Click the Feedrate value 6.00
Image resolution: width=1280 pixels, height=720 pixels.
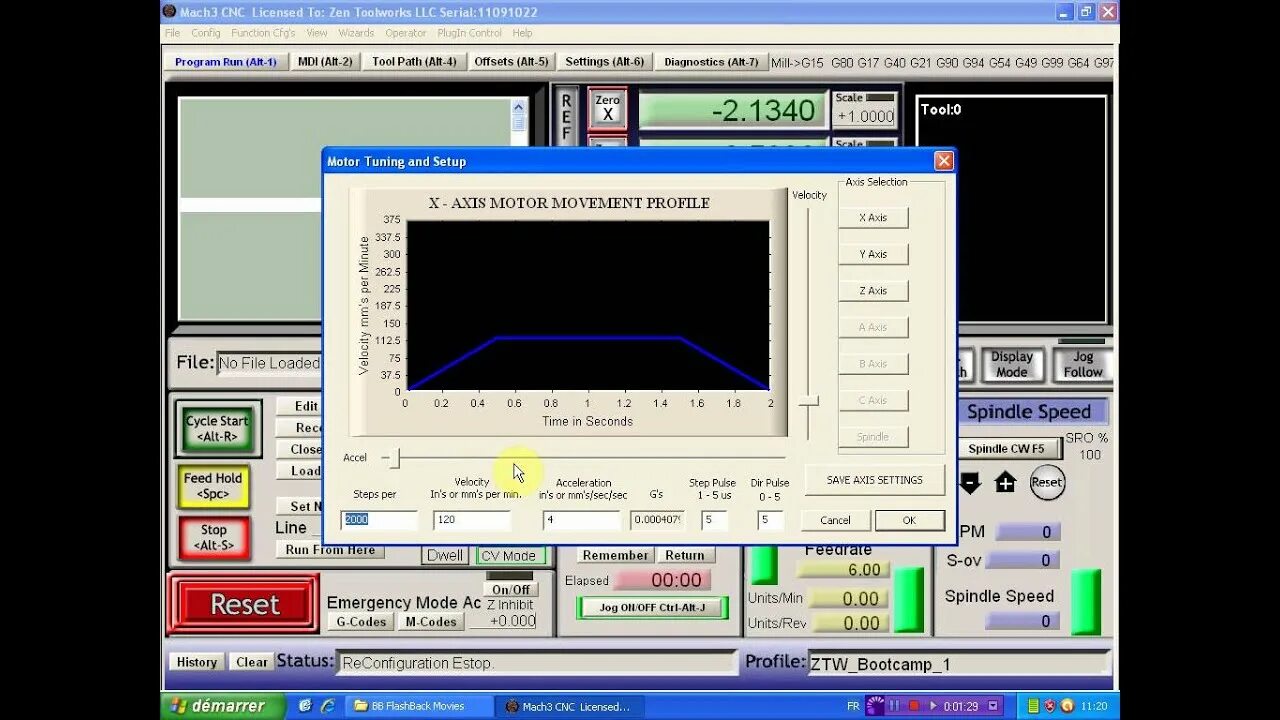click(x=842, y=570)
